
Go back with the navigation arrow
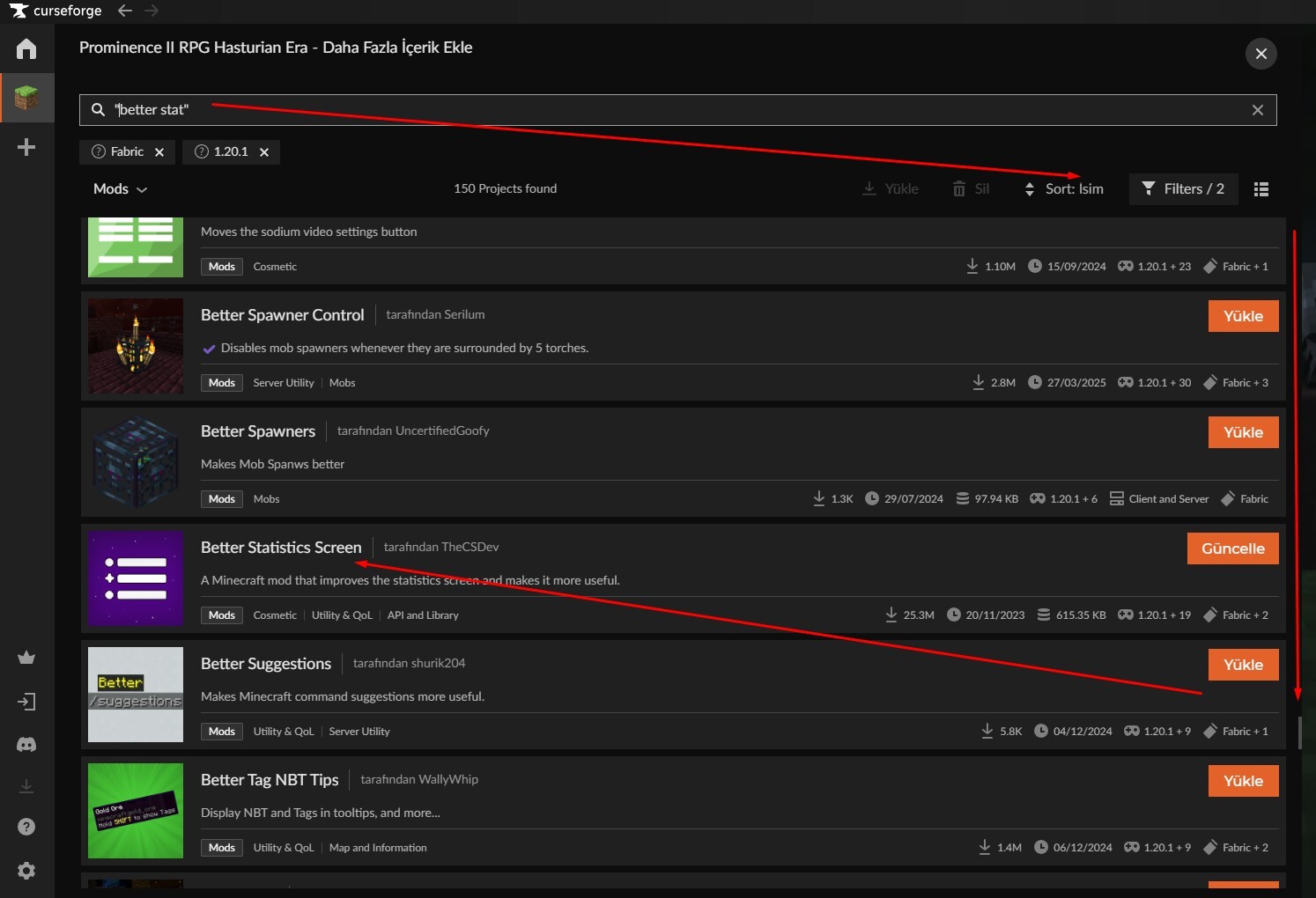tap(125, 11)
